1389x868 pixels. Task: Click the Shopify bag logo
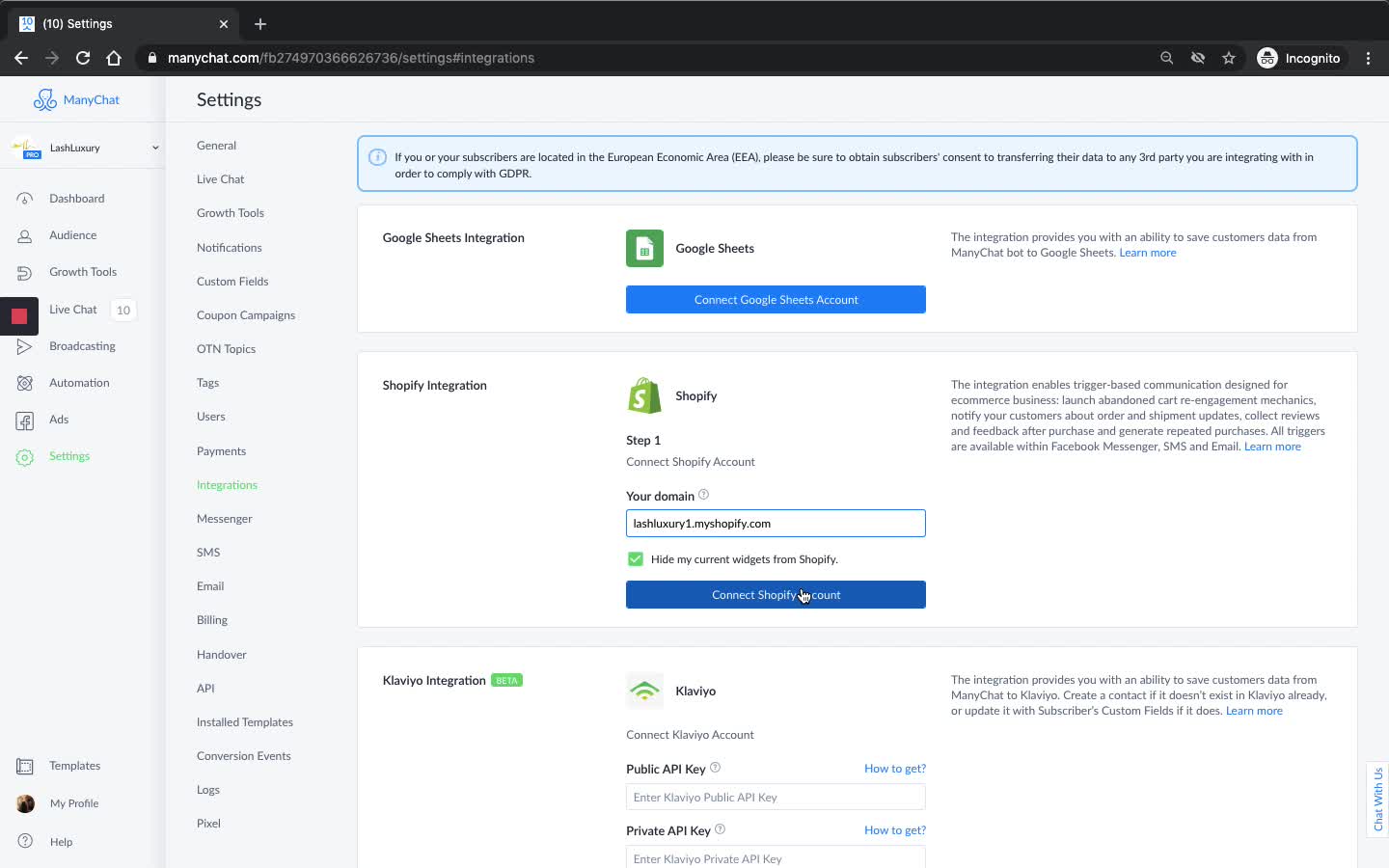pyautogui.click(x=644, y=395)
